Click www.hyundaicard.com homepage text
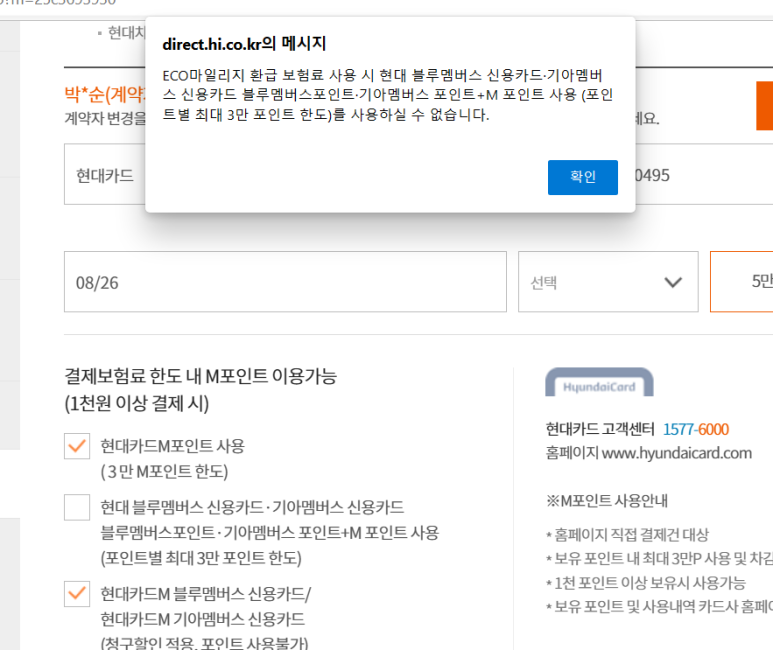 pyautogui.click(x=676, y=453)
